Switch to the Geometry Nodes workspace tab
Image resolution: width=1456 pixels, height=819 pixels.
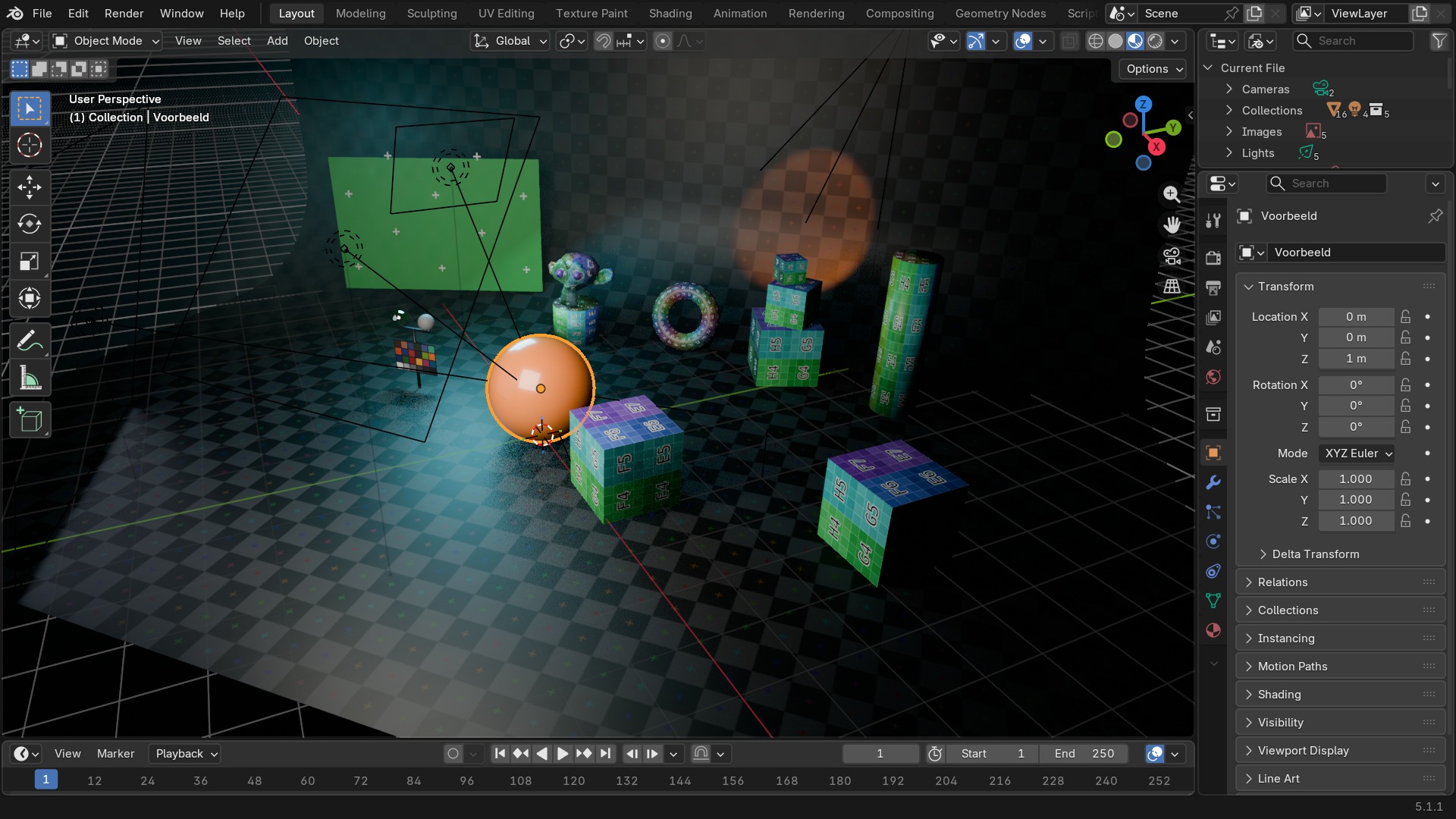(x=1000, y=14)
